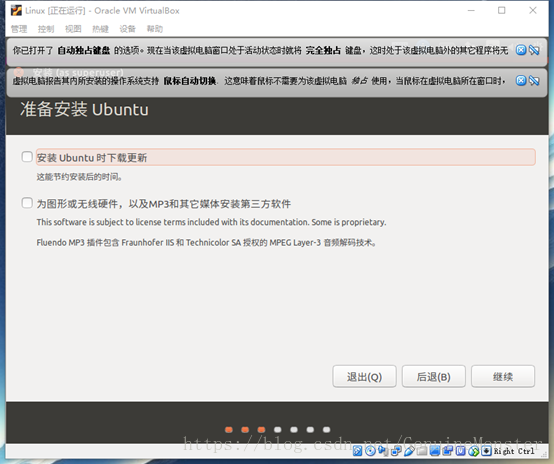Open the 帮助 menu
This screenshot has height=464, width=554.
(x=155, y=29)
